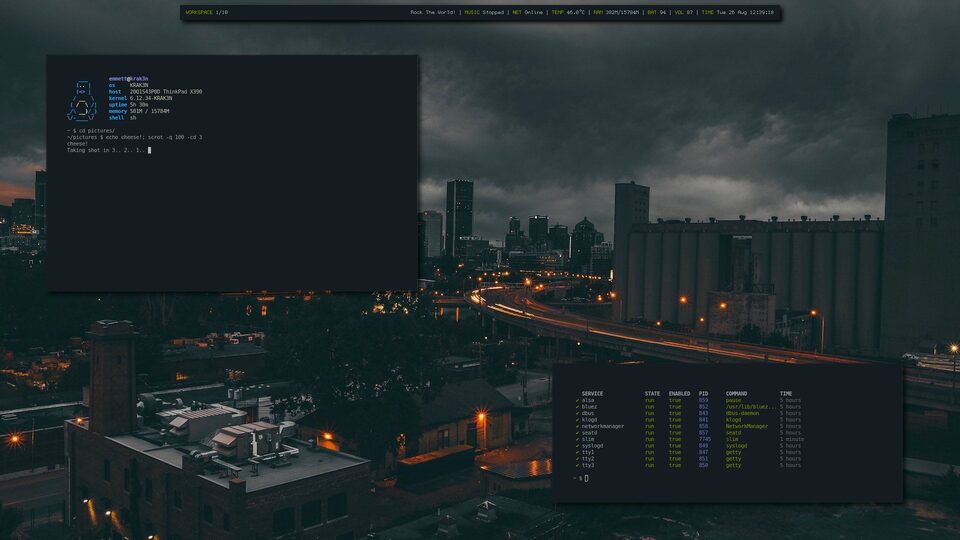Image resolution: width=960 pixels, height=540 pixels.
Task: Click the 'cd pictures/' command line
Action: 91,131
